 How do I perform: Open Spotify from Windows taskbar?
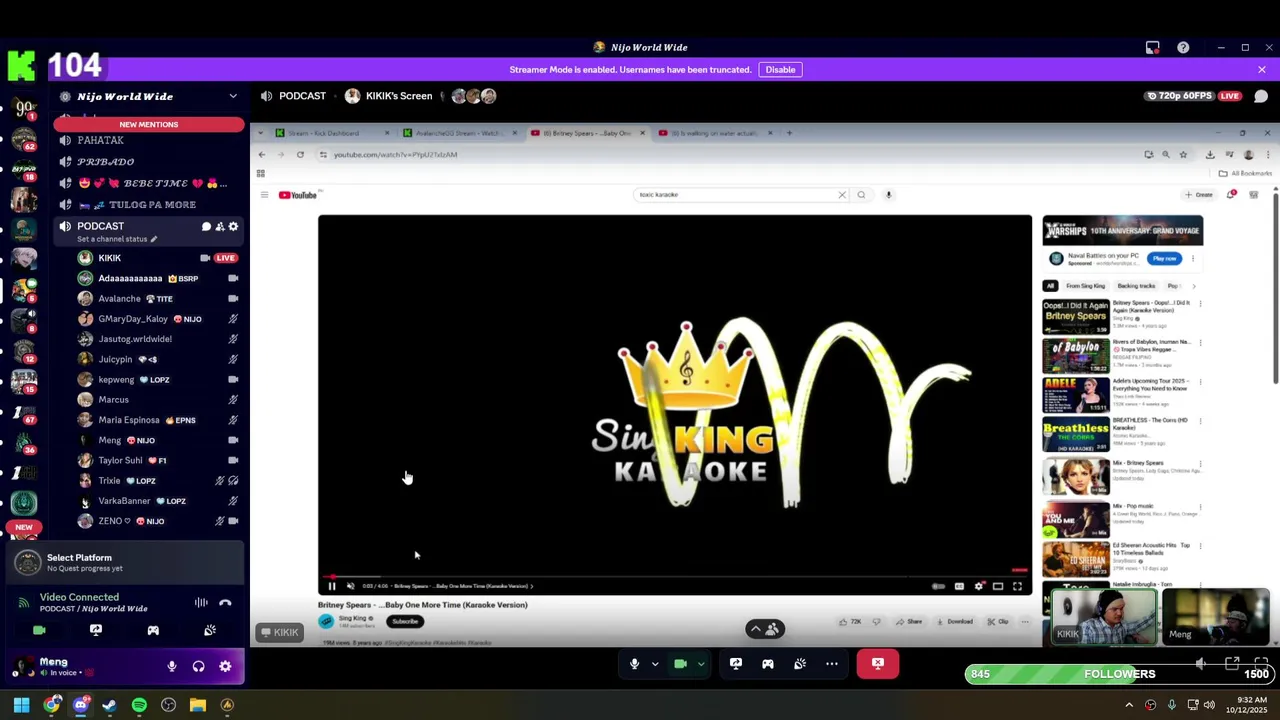pos(139,705)
